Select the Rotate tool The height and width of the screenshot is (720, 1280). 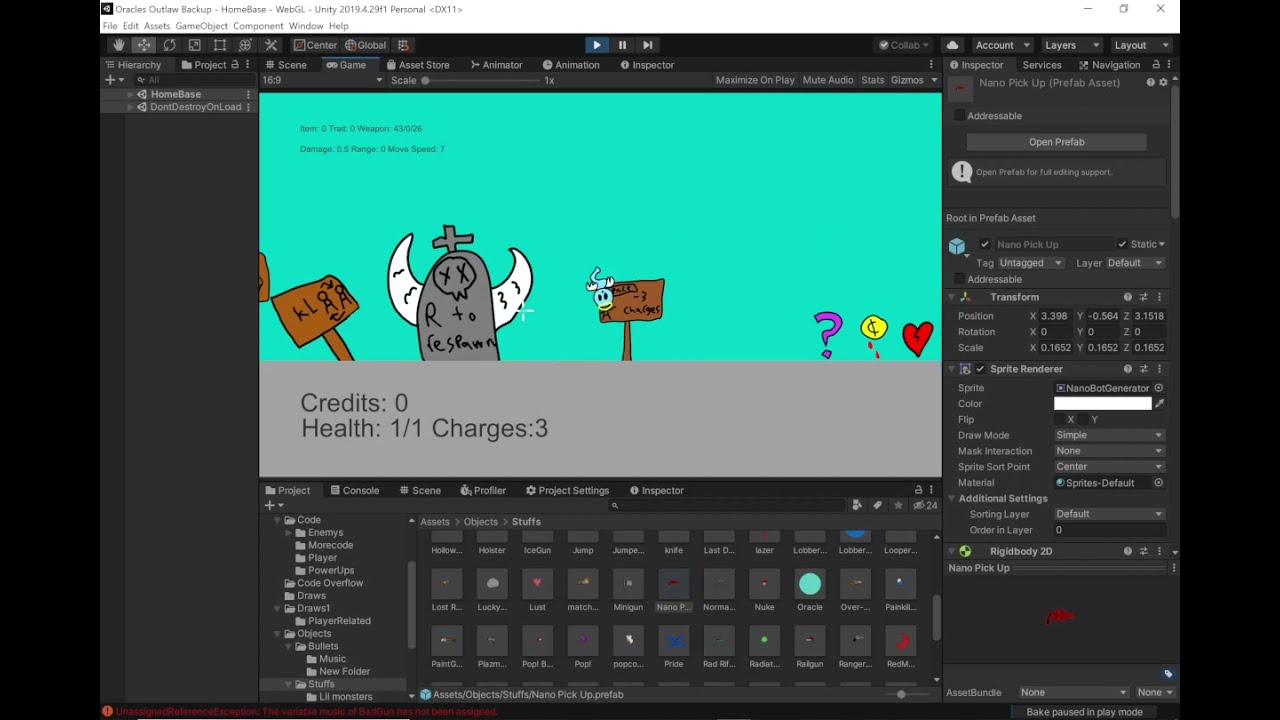169,45
